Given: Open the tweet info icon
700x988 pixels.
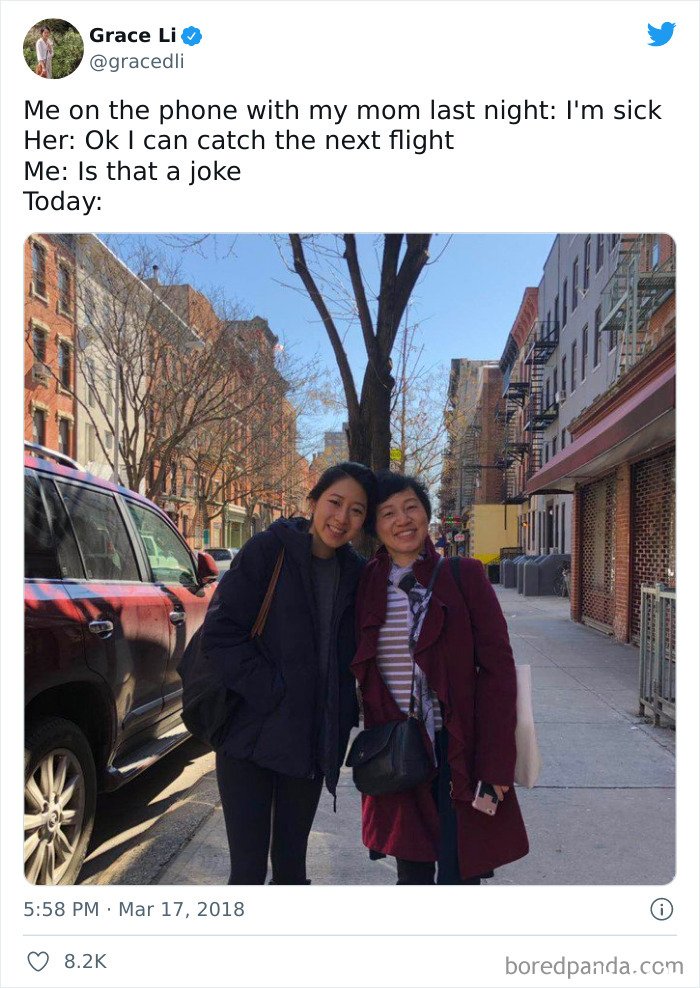Looking at the screenshot, I should tap(662, 909).
